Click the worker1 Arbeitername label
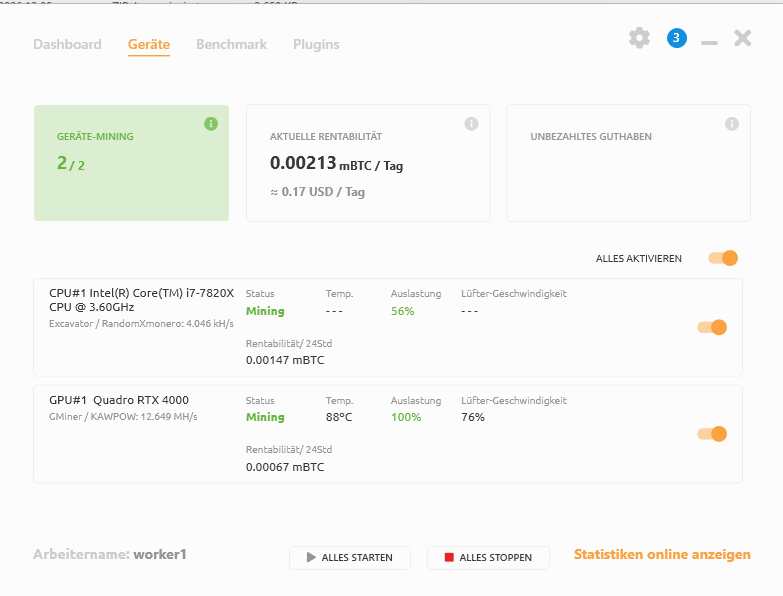783x596 pixels. pyautogui.click(x=160, y=555)
